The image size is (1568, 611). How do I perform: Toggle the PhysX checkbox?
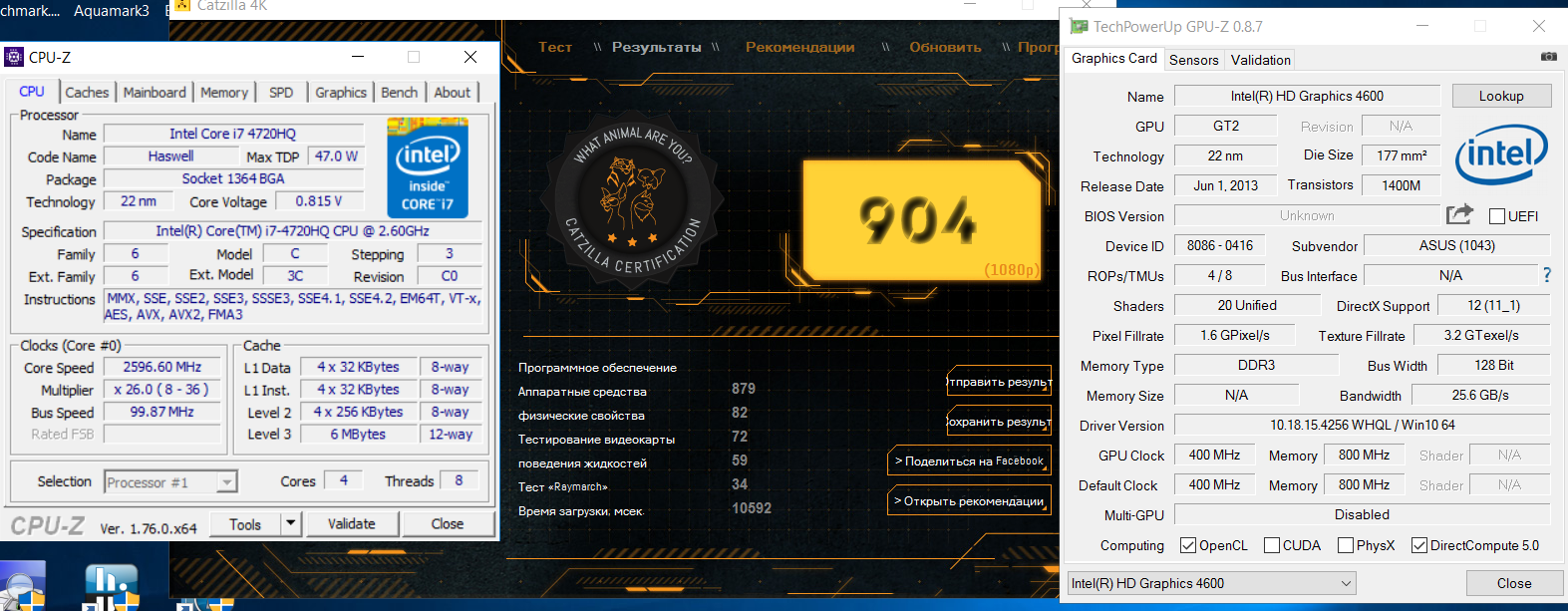click(x=1346, y=545)
